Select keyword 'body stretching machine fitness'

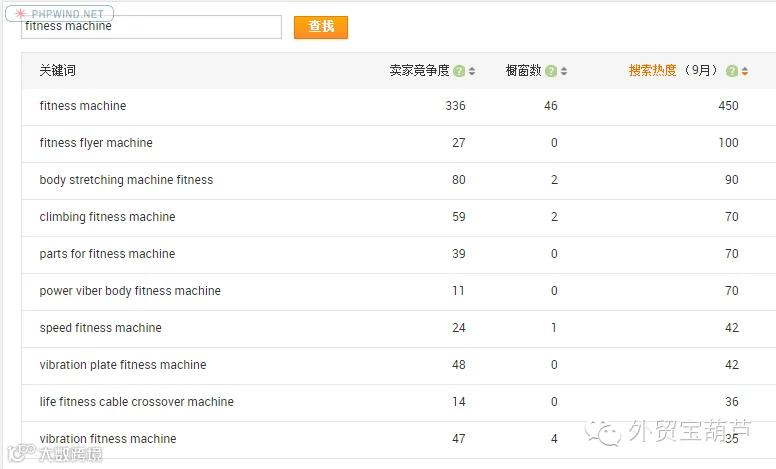point(126,180)
